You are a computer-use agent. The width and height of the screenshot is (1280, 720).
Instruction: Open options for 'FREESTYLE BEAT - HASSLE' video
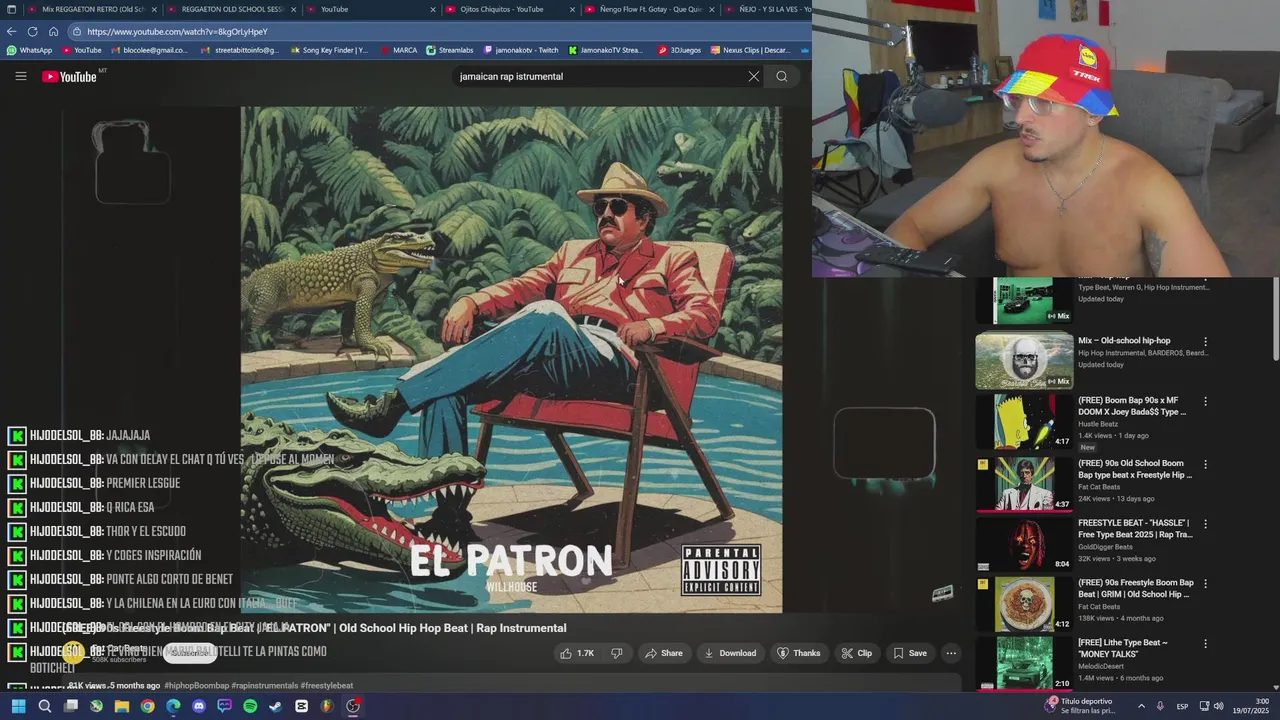[x=1205, y=524]
